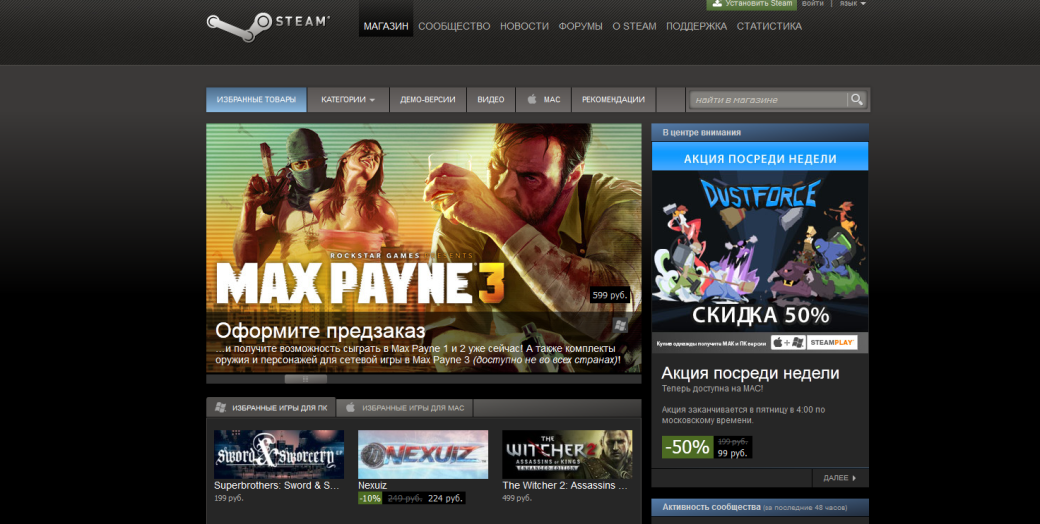Click the Теперь доступна на МАС! text

click(x=712, y=389)
